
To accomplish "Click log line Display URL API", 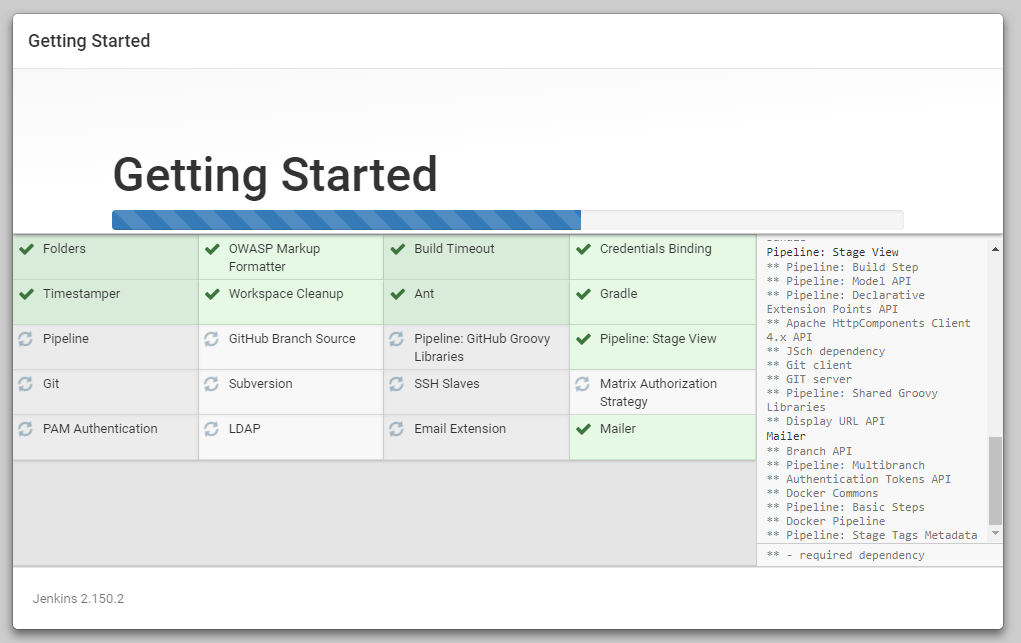I will 826,421.
